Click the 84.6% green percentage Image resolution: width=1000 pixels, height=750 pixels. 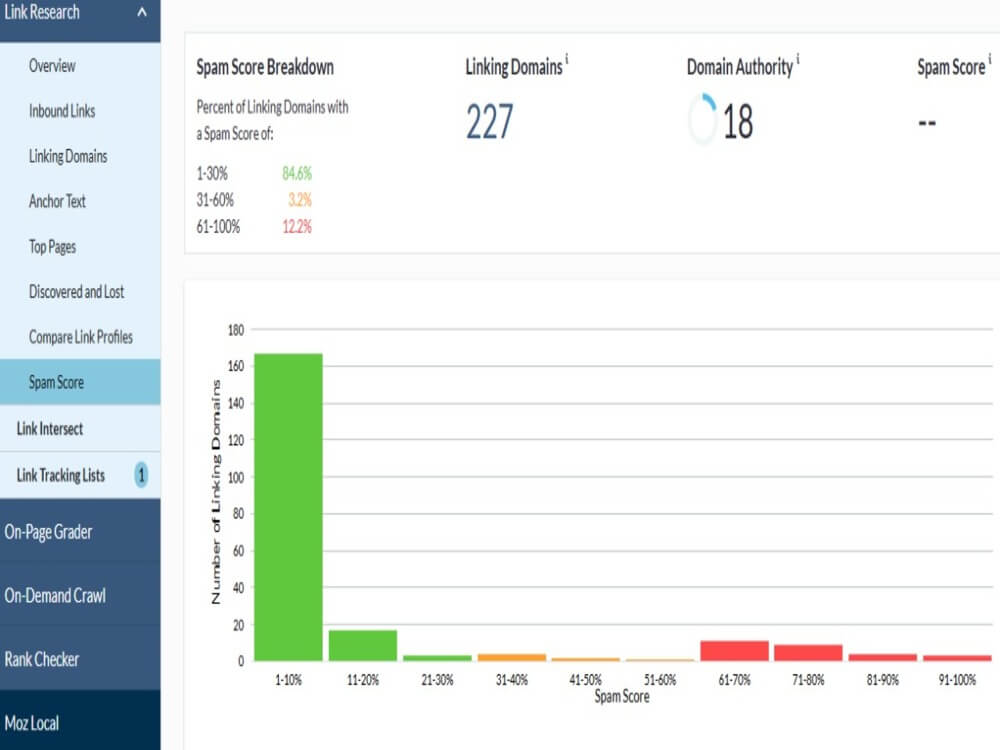(x=297, y=173)
